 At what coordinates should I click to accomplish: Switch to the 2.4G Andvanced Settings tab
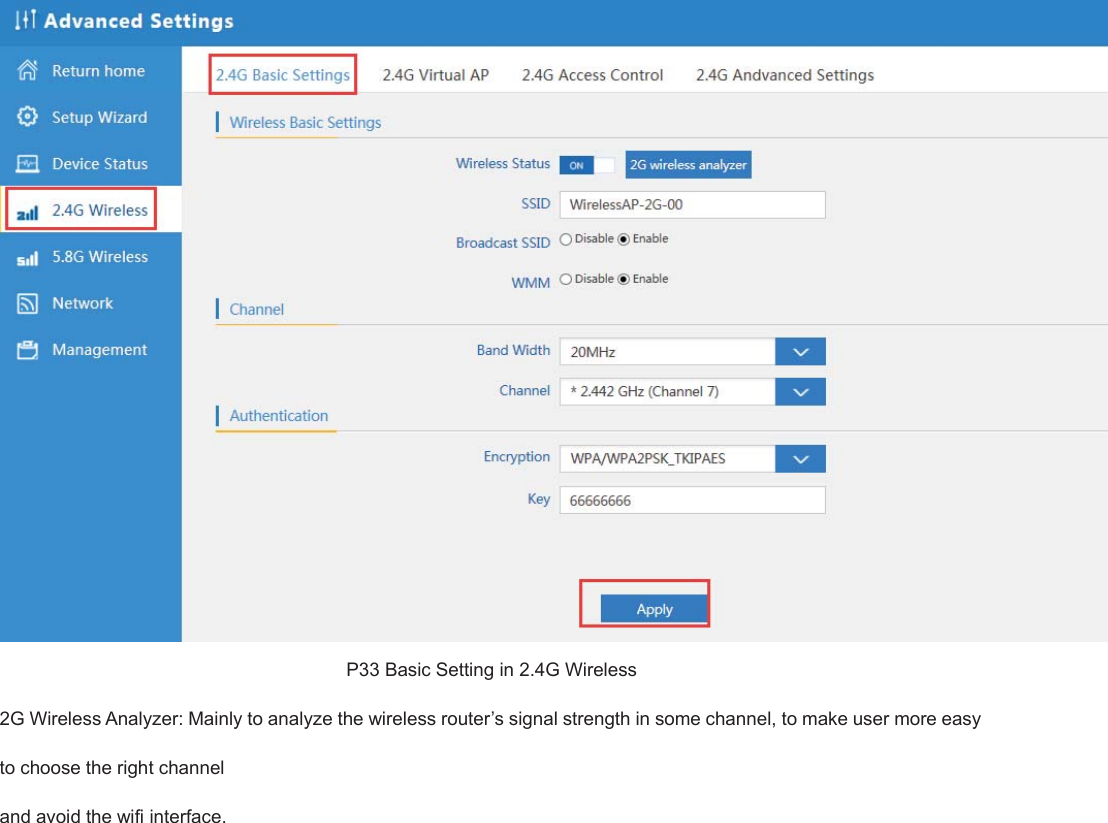(x=784, y=75)
